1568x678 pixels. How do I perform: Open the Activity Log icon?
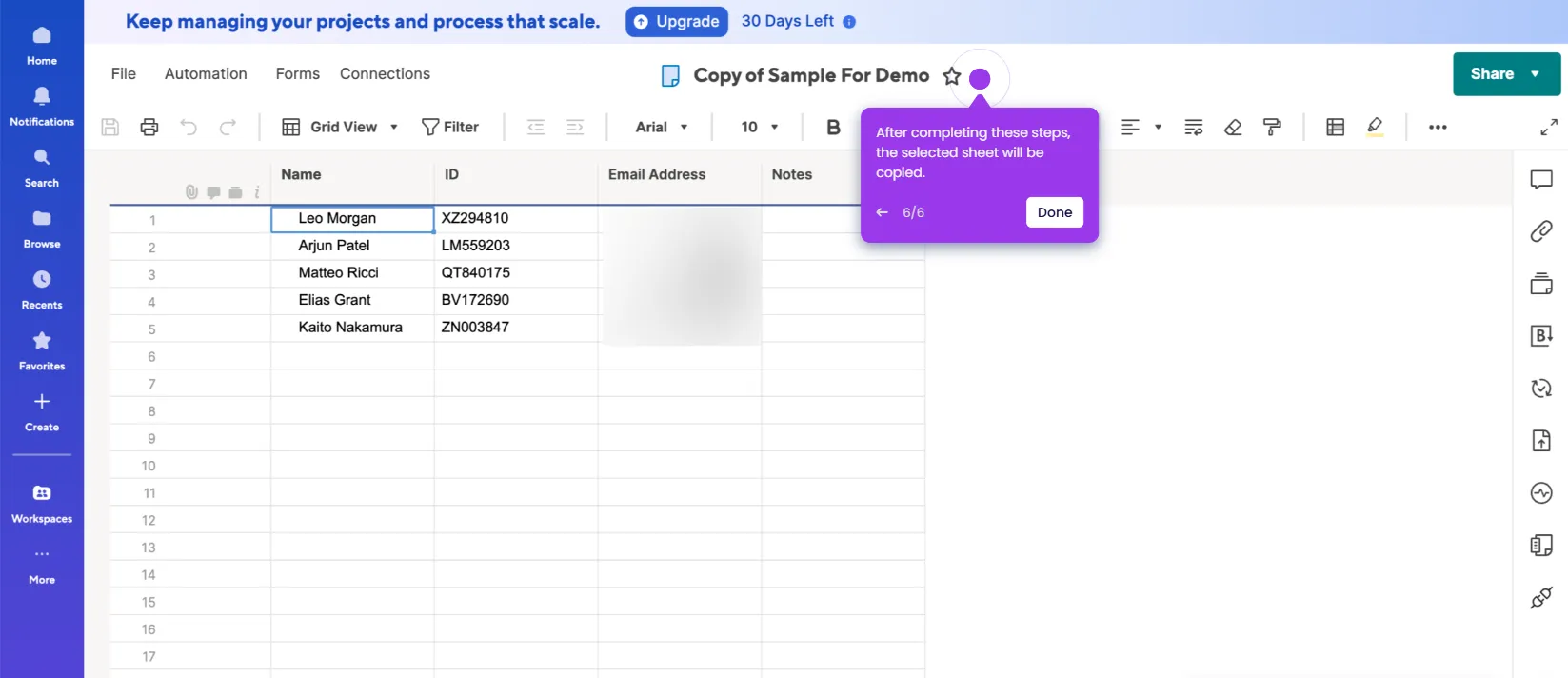pos(1541,492)
